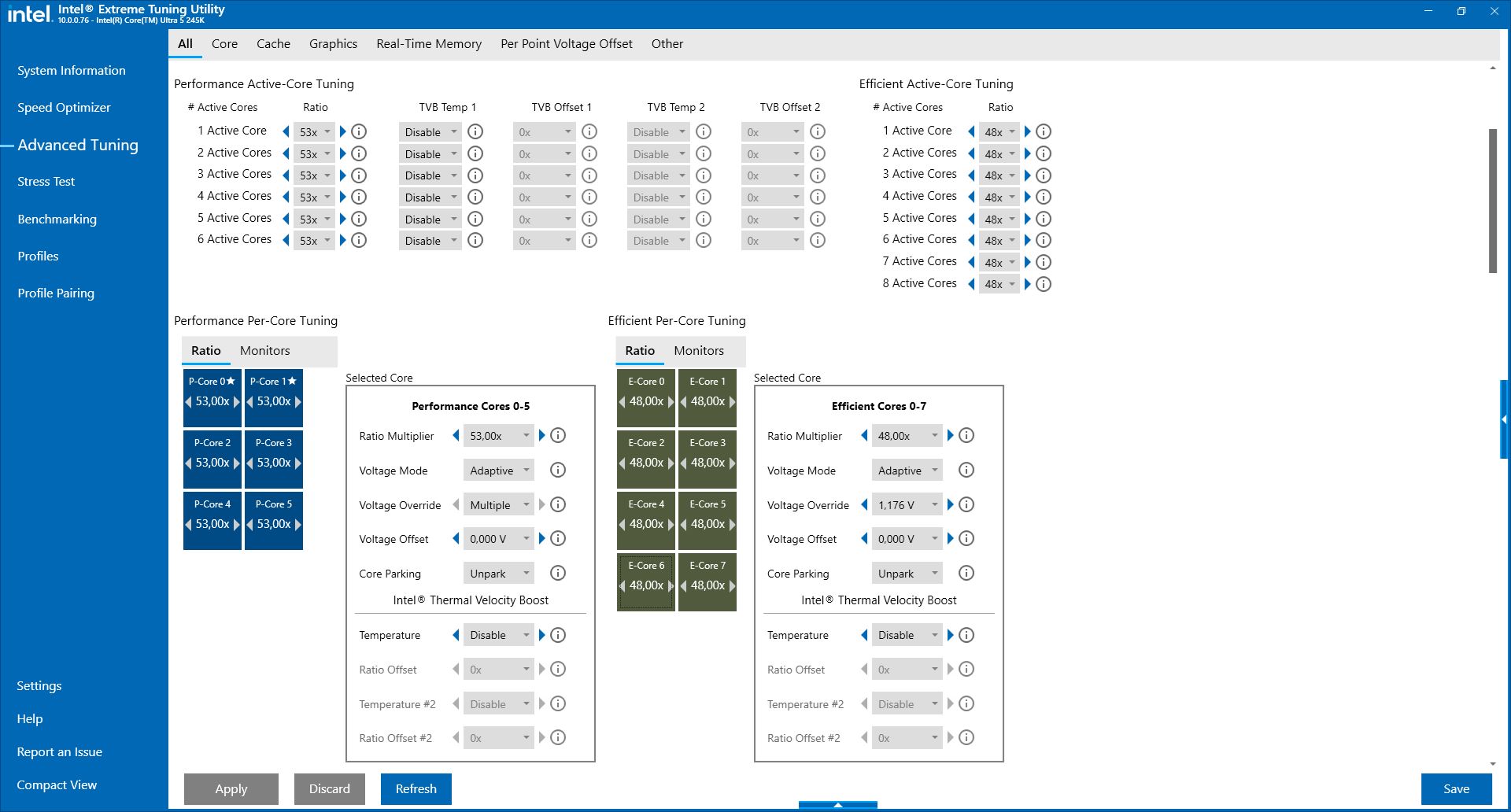Screen dimensions: 1511x812
Task: Switch to Per Point Voltage Offset tab
Action: pyautogui.click(x=567, y=44)
